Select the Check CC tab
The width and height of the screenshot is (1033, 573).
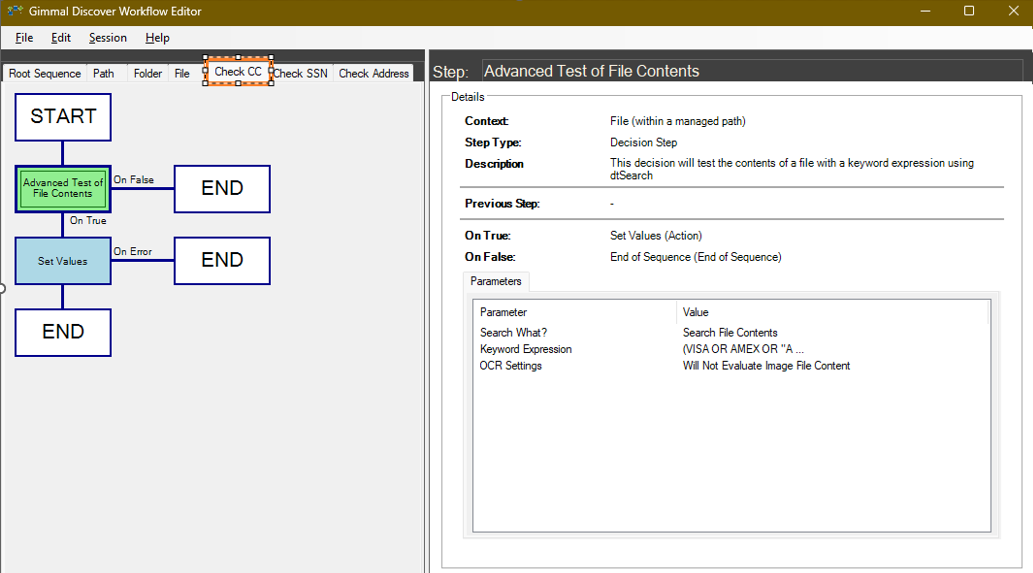click(x=238, y=72)
